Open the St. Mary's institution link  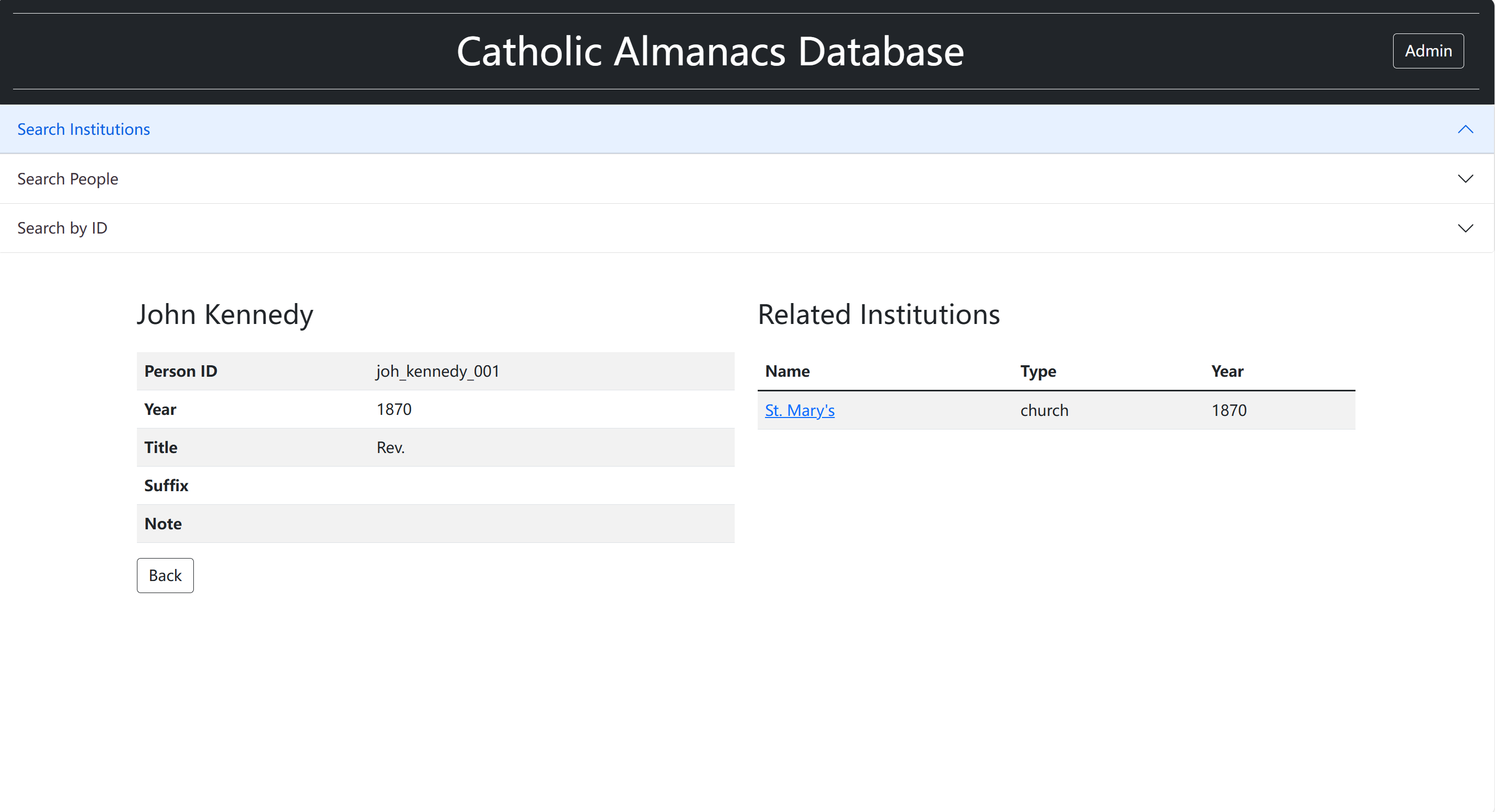coord(799,410)
